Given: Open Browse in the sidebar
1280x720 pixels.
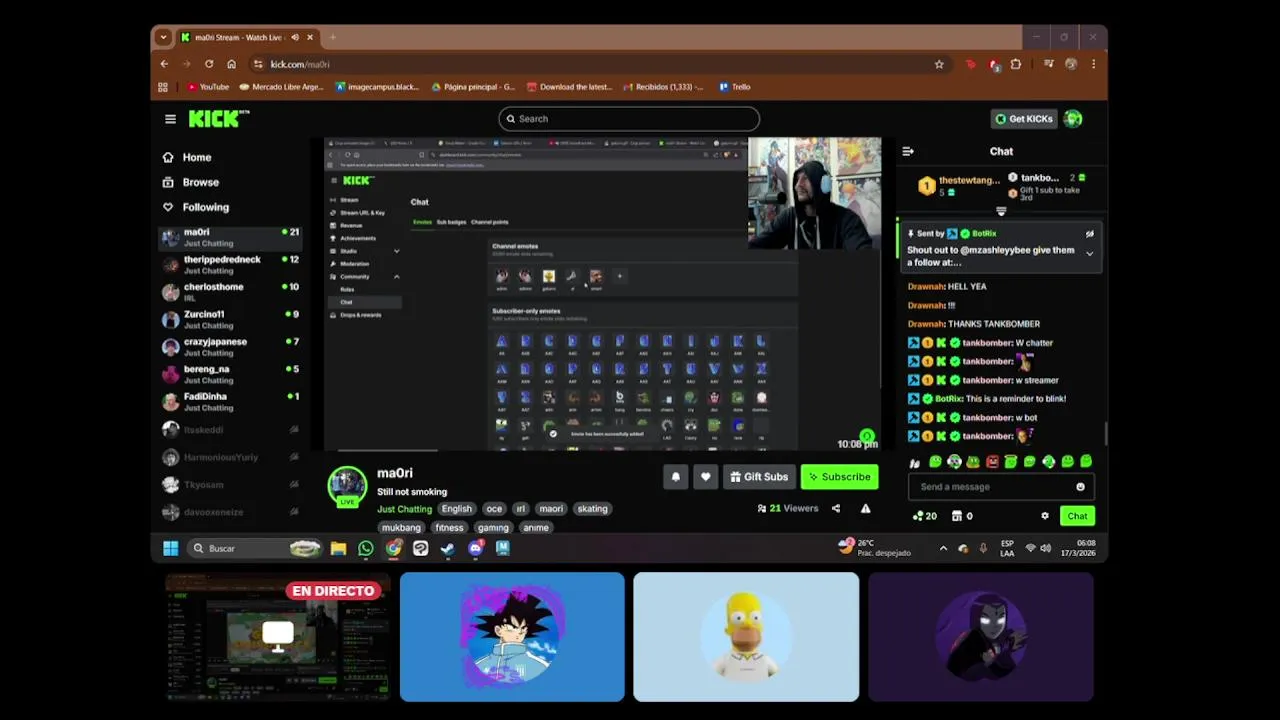Looking at the screenshot, I should point(190,182).
